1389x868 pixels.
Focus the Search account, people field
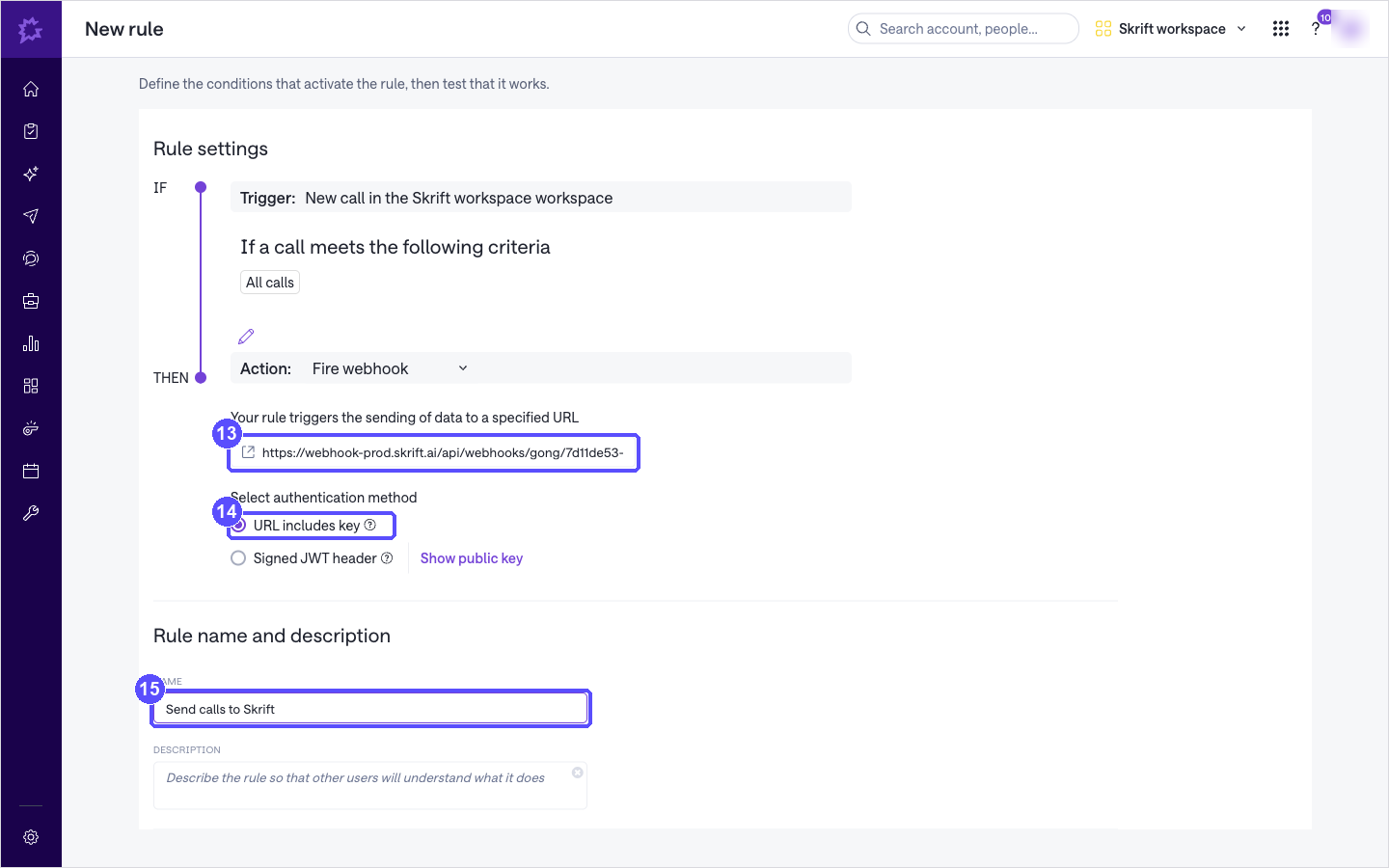(x=963, y=29)
